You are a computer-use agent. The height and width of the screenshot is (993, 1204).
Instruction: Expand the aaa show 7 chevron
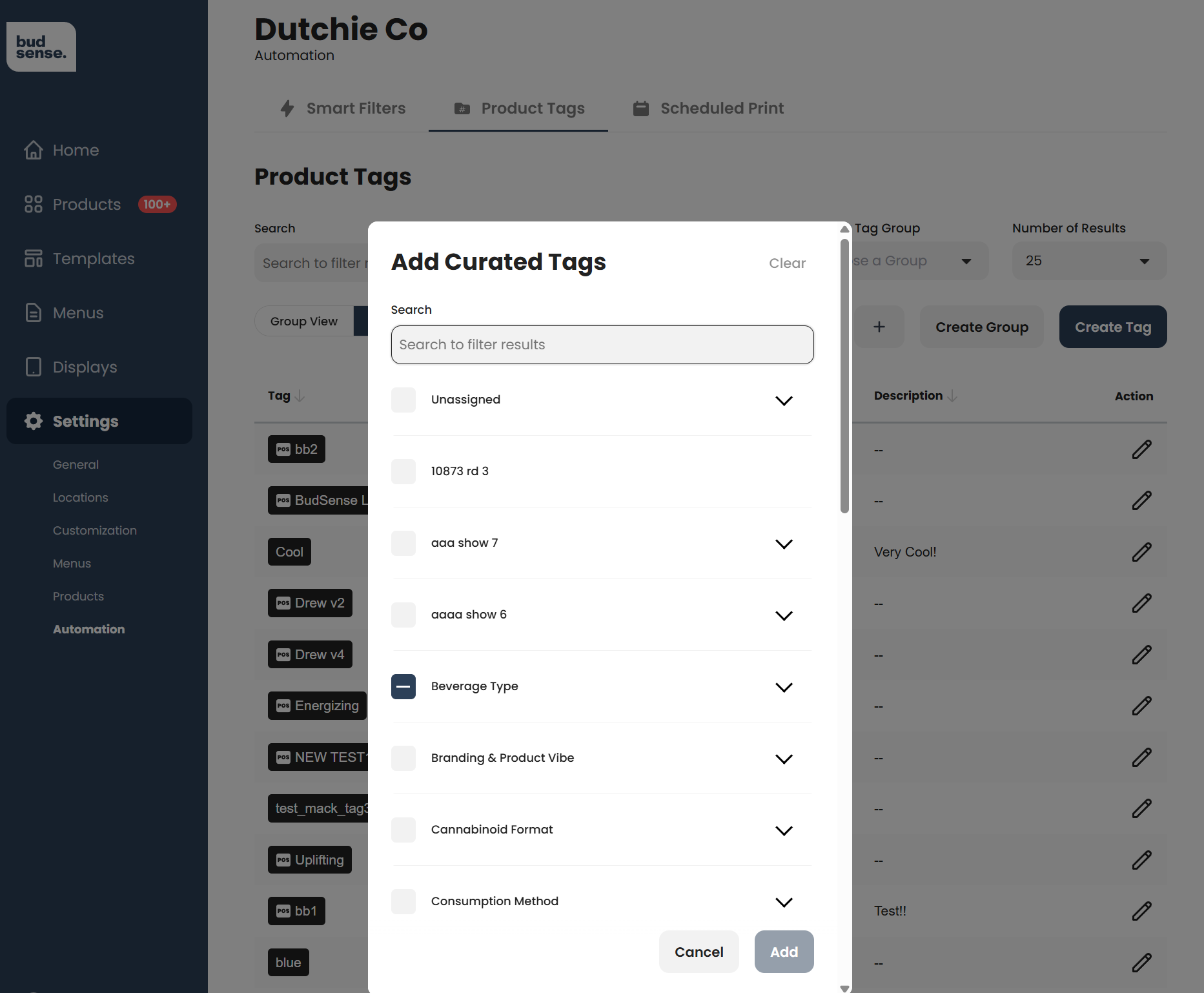(x=784, y=544)
